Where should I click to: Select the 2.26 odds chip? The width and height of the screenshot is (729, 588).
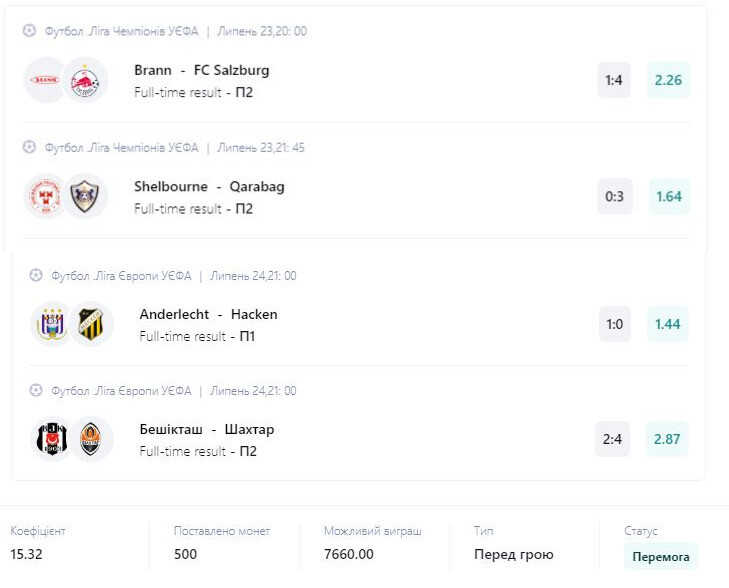click(668, 80)
